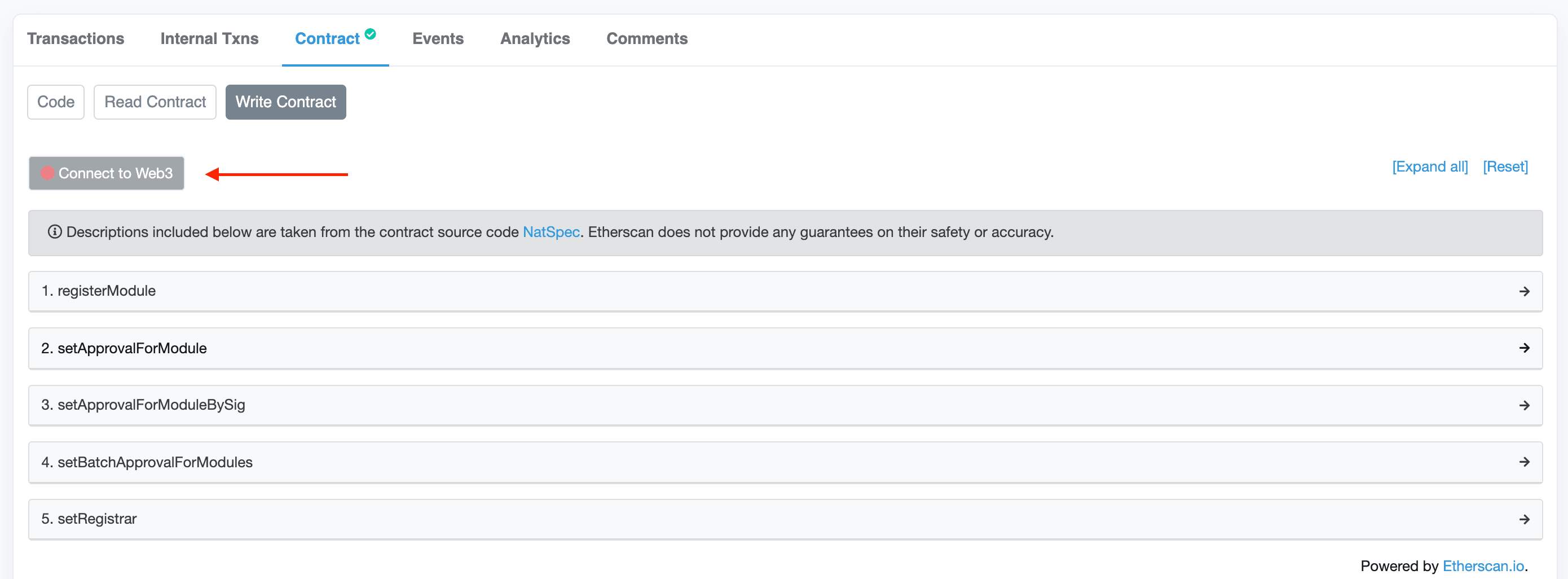This screenshot has width=1568, height=579.
Task: Expand setBatchApprovalForModules function row
Action: 785,462
